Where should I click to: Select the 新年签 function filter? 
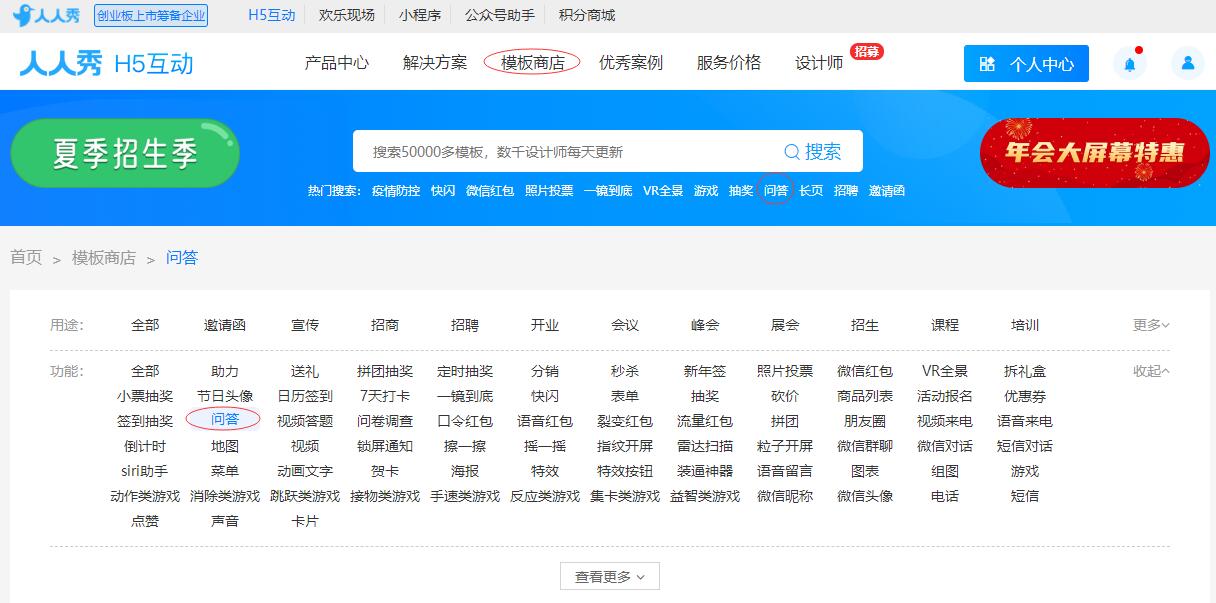coord(705,371)
